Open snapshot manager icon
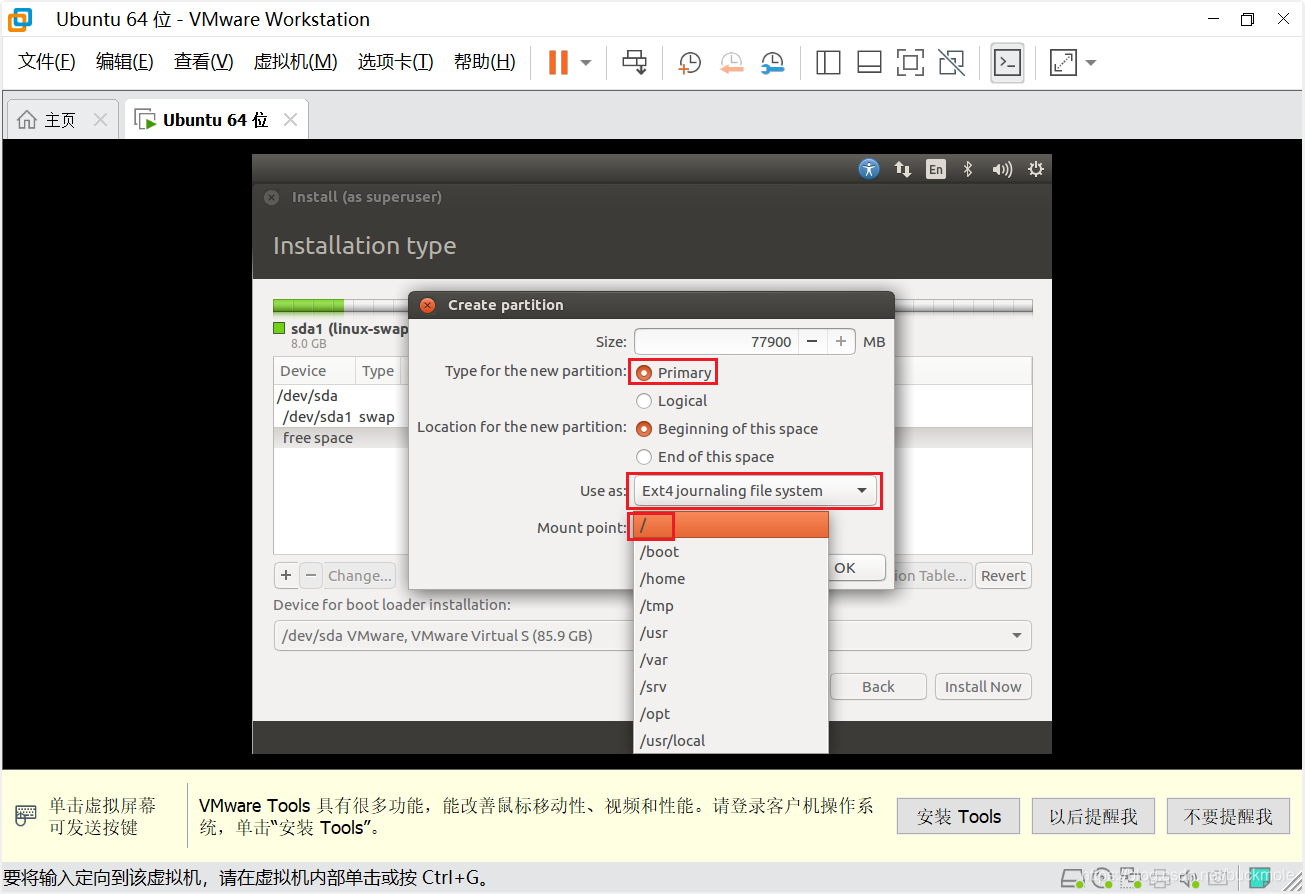 [772, 63]
